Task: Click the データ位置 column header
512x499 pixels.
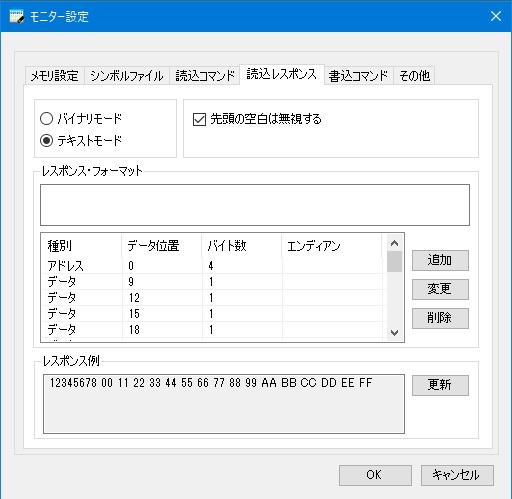Action: [x=162, y=246]
